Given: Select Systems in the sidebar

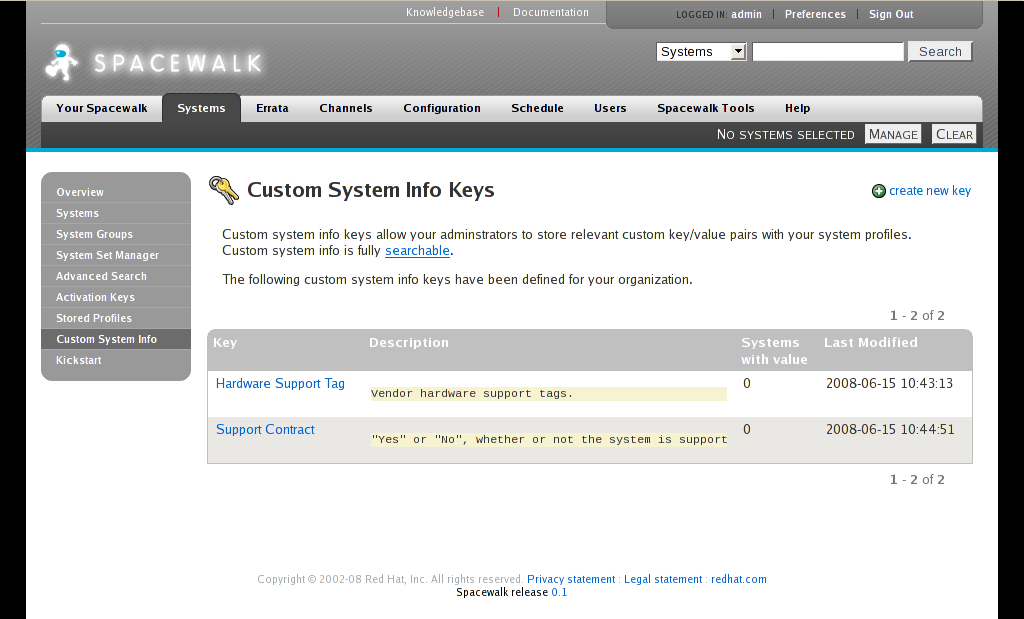Looking at the screenshot, I should tap(116, 213).
